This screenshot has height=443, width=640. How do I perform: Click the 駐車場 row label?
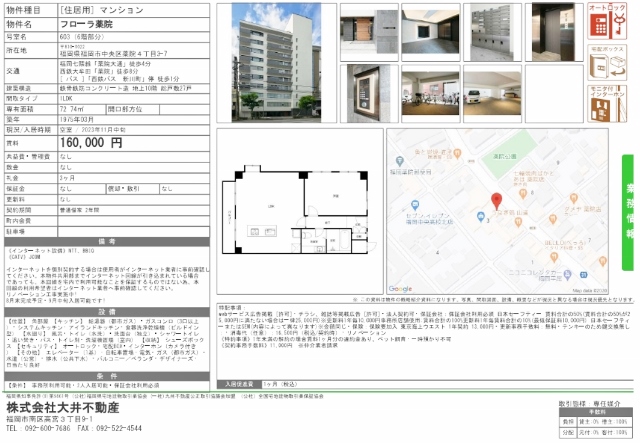point(31,232)
